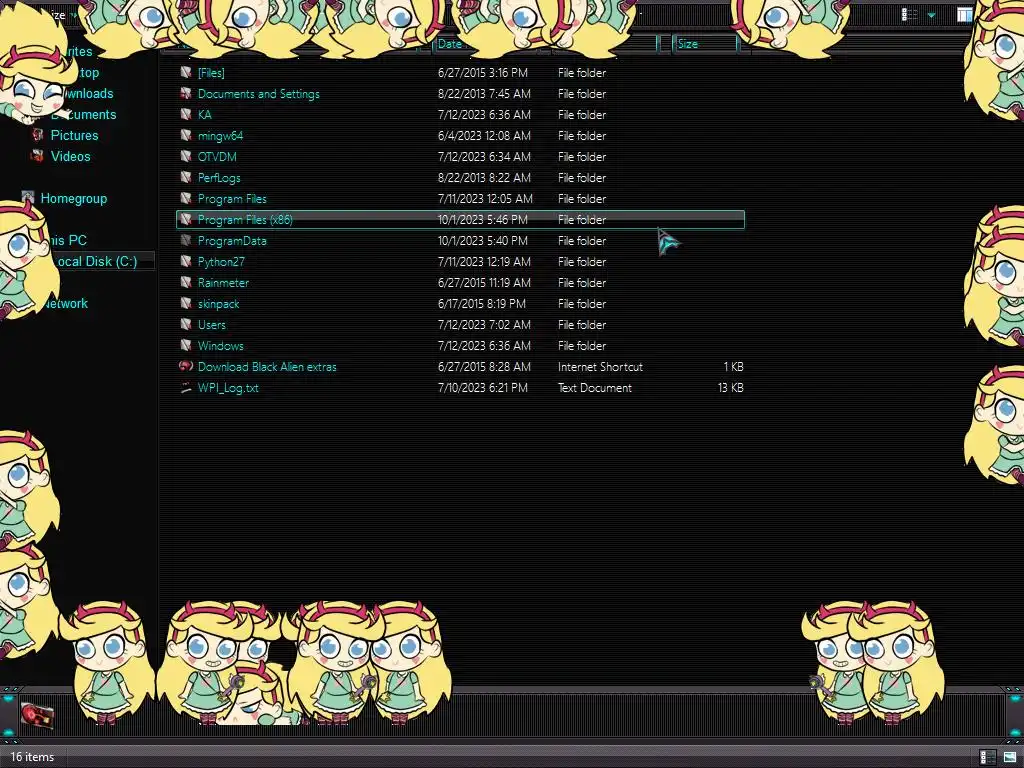Image resolution: width=1024 pixels, height=768 pixels.
Task: Click the 16 items status bar text
Action: pos(32,757)
